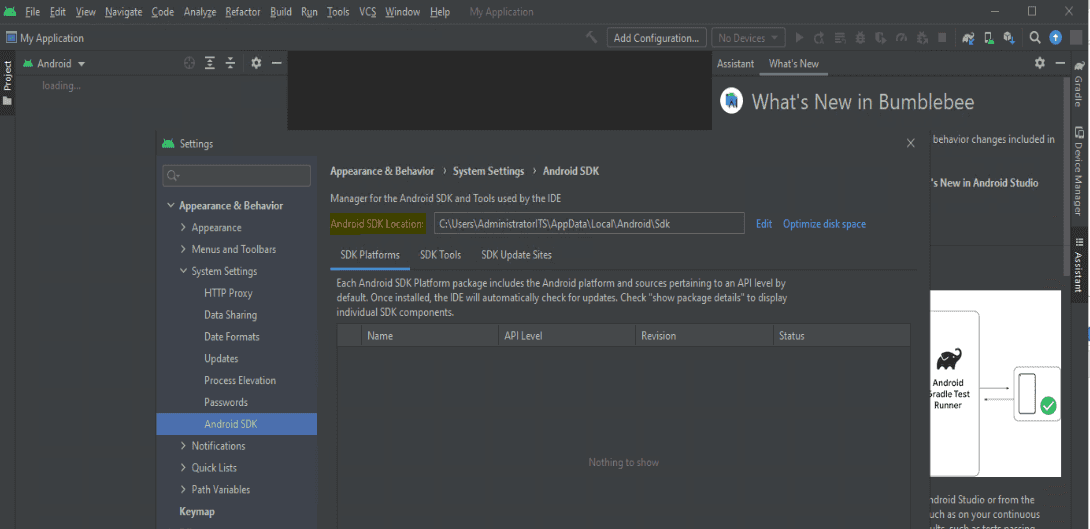Expand the Menus and Toolbars node
This screenshot has height=529, width=1090.
[184, 249]
